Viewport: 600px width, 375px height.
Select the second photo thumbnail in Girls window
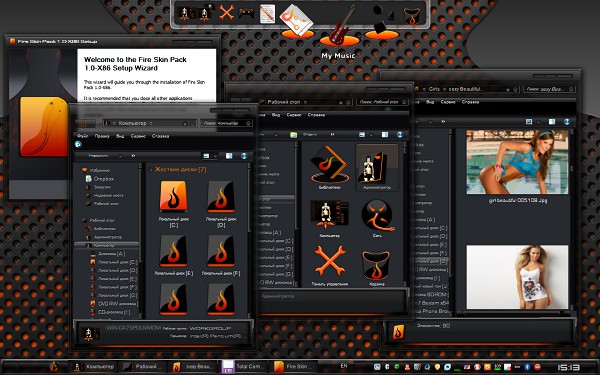pyautogui.click(x=517, y=277)
